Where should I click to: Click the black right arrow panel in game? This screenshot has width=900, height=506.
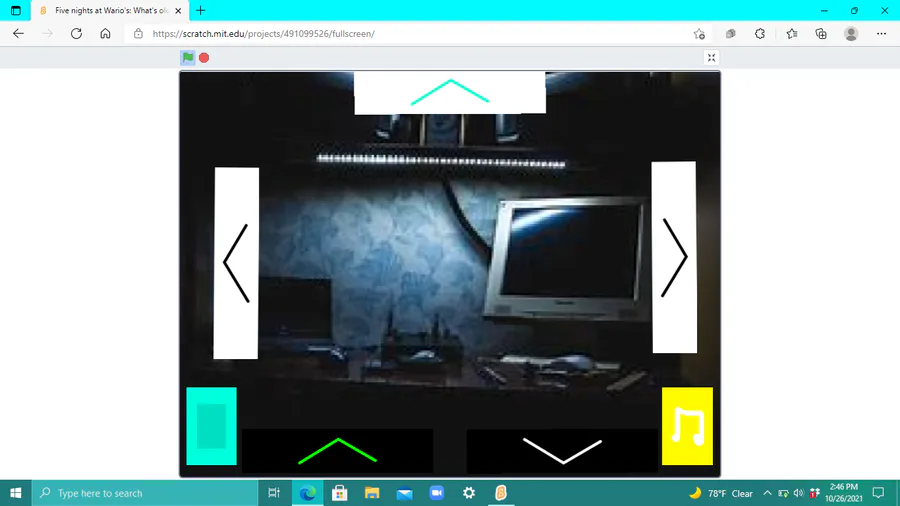coord(674,258)
